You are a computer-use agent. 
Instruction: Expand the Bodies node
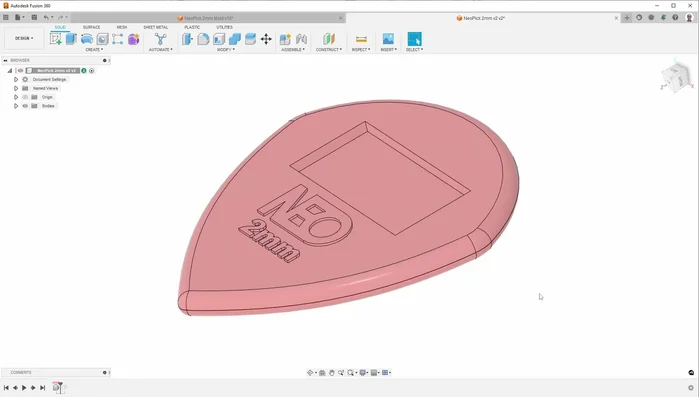[16, 106]
